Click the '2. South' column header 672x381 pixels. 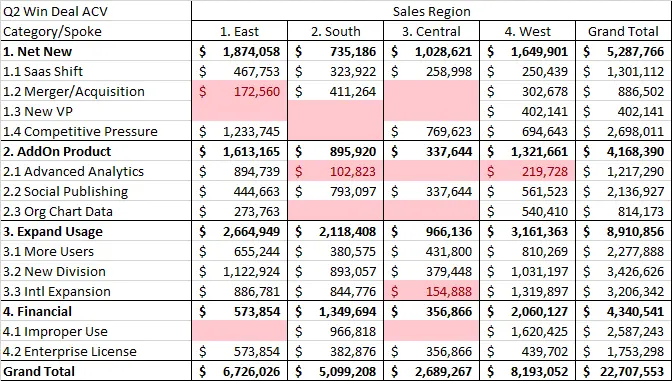[336, 31]
